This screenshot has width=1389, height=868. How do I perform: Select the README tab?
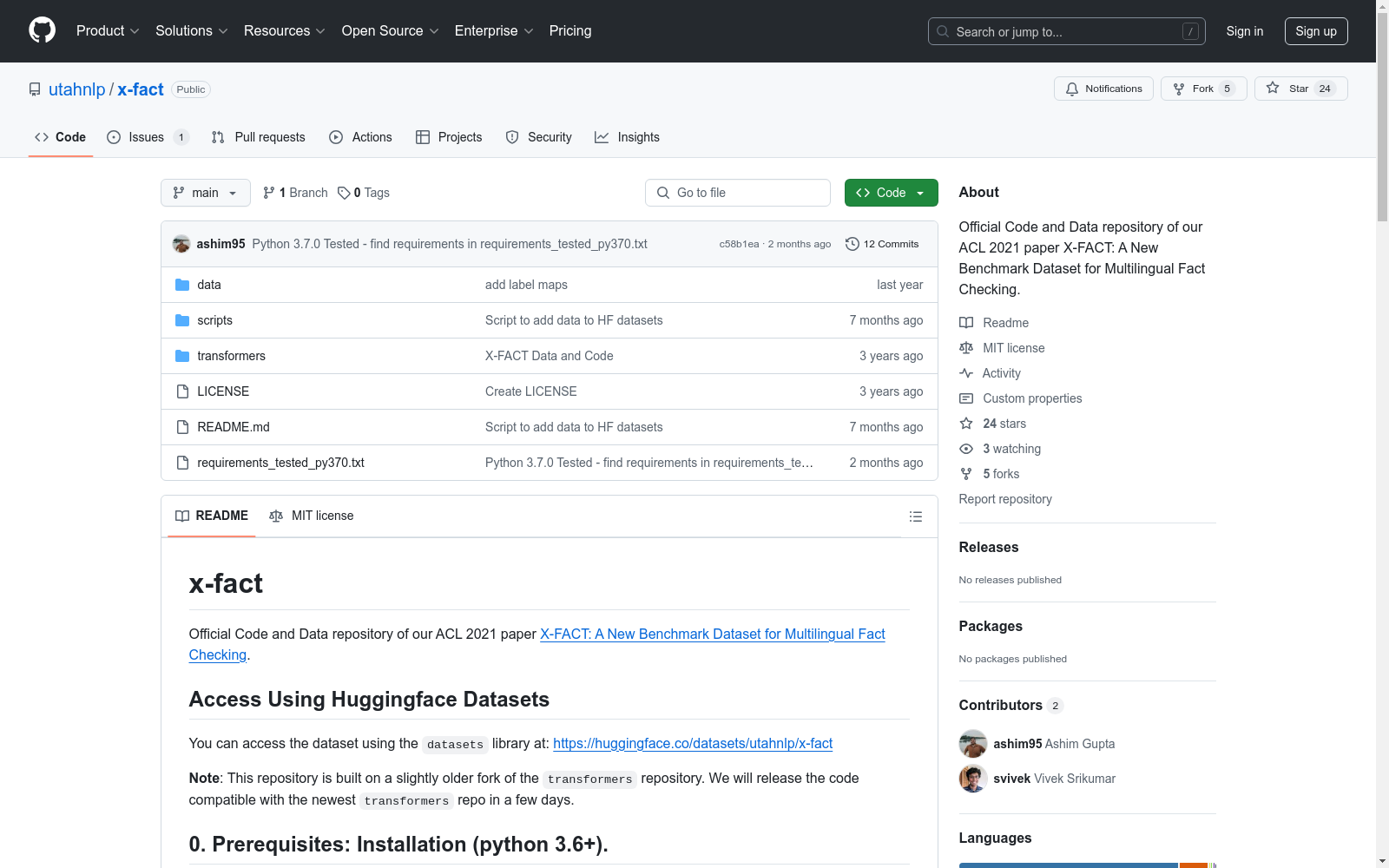click(x=212, y=516)
